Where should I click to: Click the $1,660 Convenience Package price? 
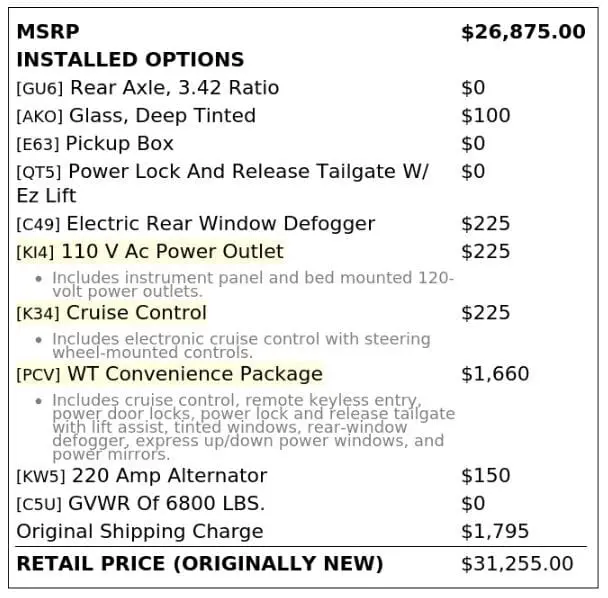point(495,374)
